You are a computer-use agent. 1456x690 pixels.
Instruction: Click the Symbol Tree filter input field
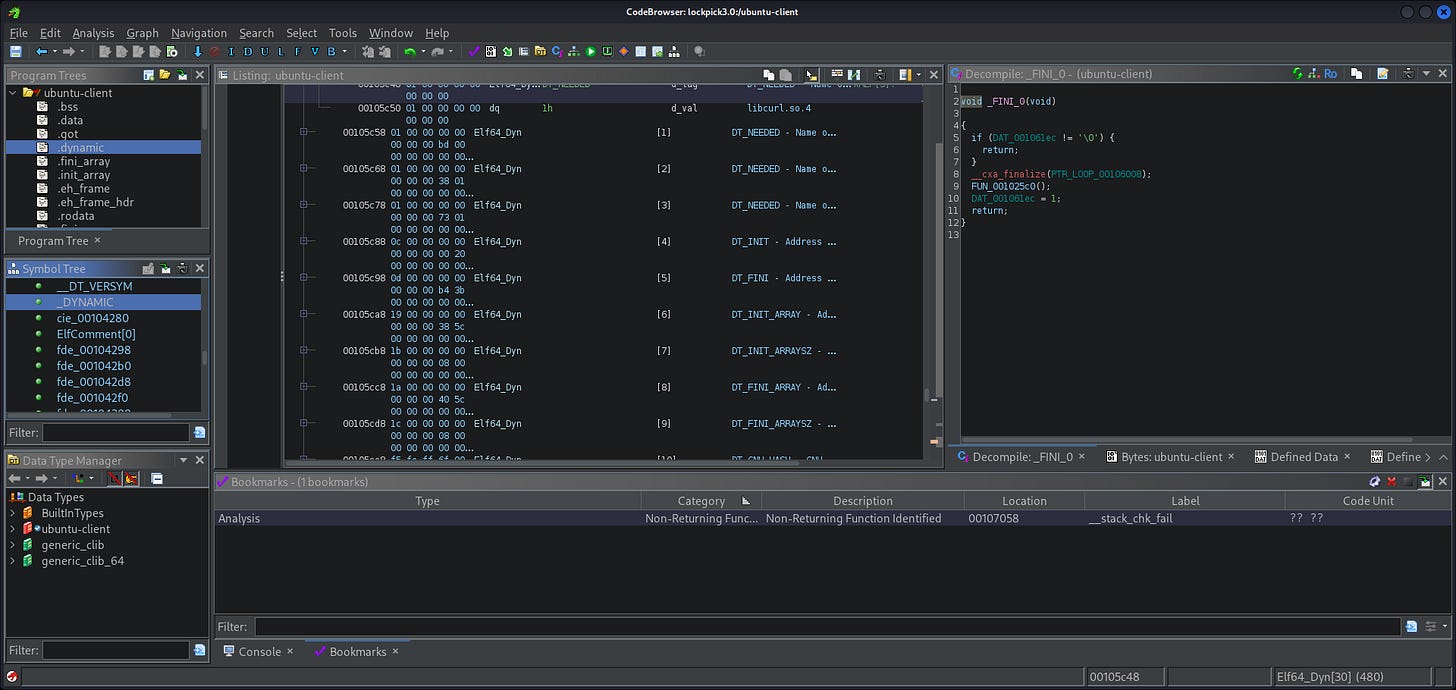pyautogui.click(x=115, y=433)
